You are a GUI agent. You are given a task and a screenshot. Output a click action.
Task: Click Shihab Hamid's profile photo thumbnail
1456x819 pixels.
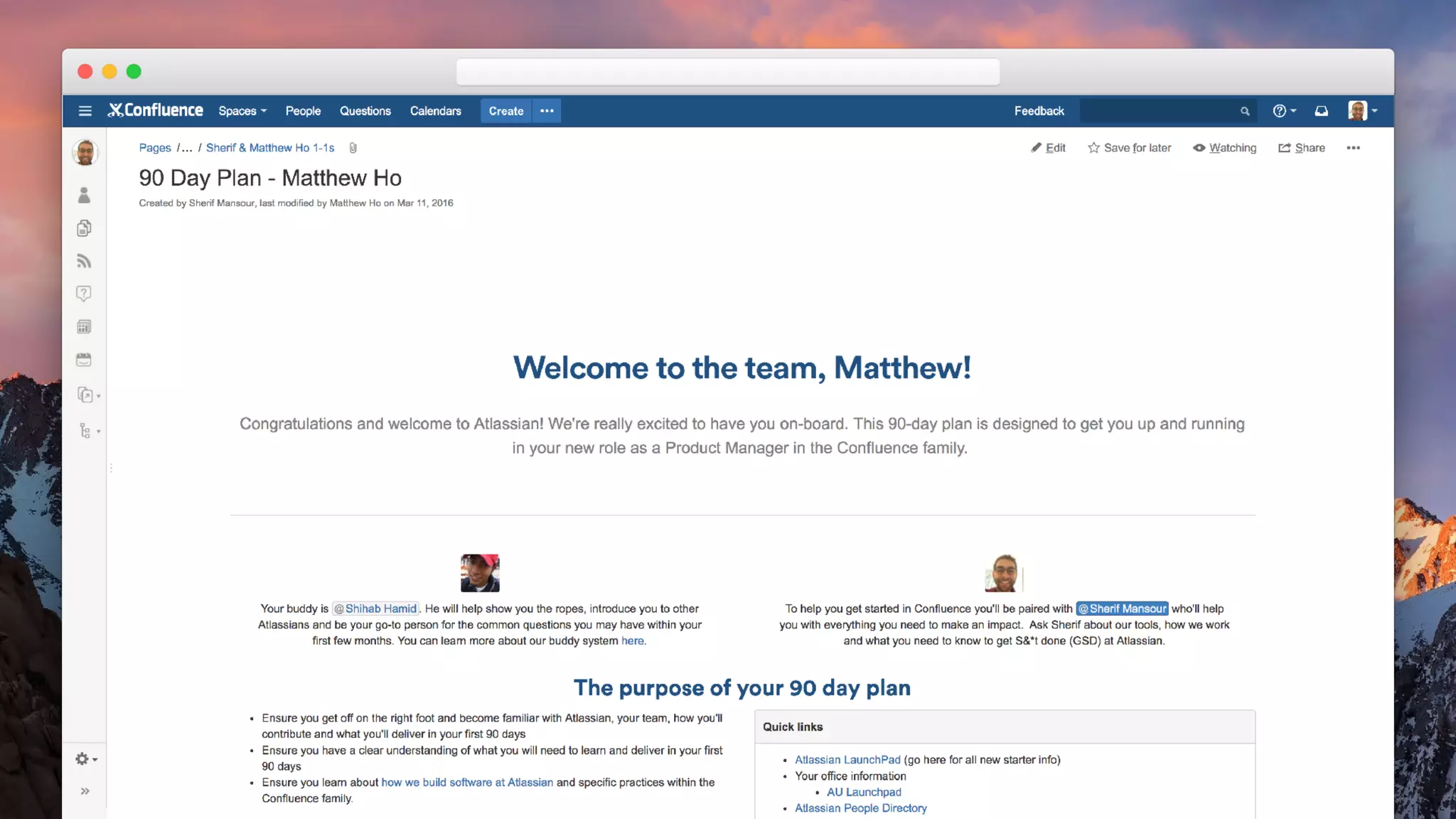480,573
